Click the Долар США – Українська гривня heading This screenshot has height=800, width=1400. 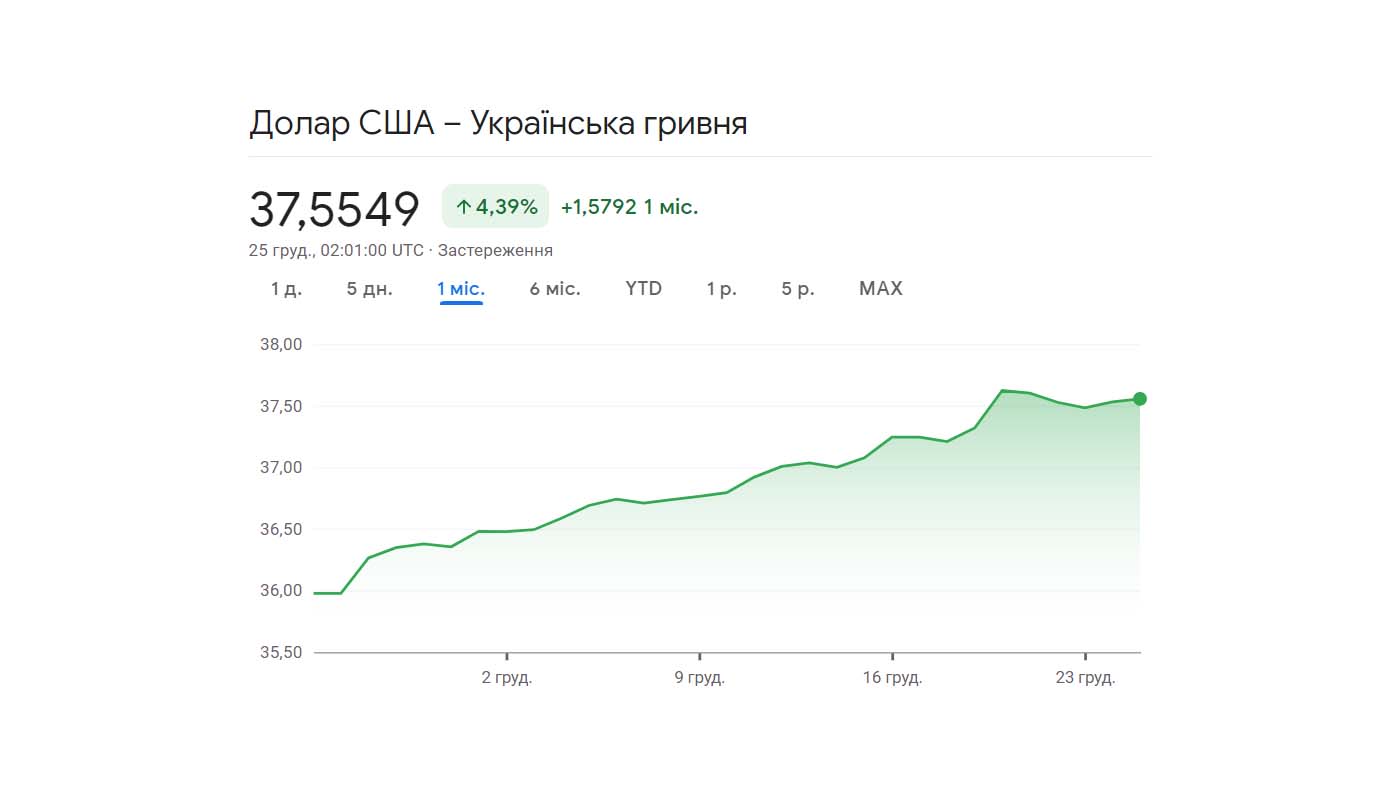(x=498, y=124)
